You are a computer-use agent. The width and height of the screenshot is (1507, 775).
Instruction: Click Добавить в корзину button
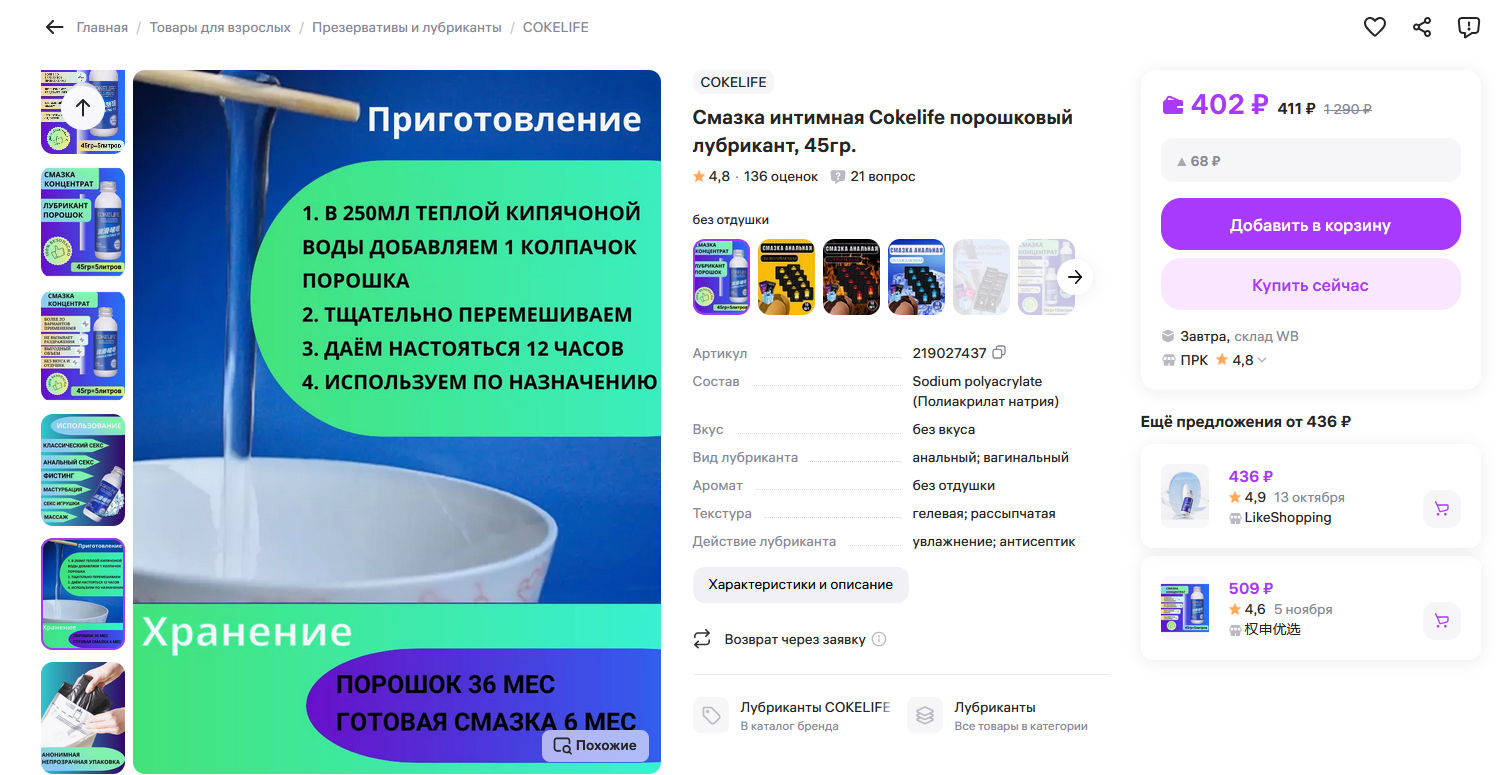(1310, 225)
